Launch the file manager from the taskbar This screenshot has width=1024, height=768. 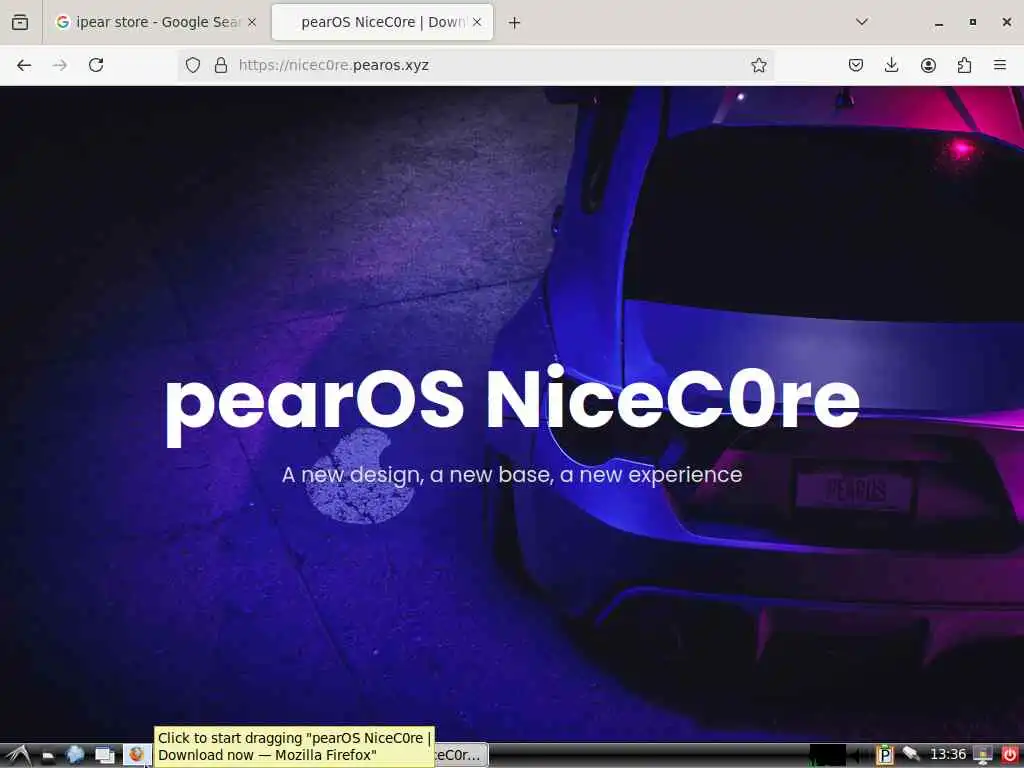[48, 756]
